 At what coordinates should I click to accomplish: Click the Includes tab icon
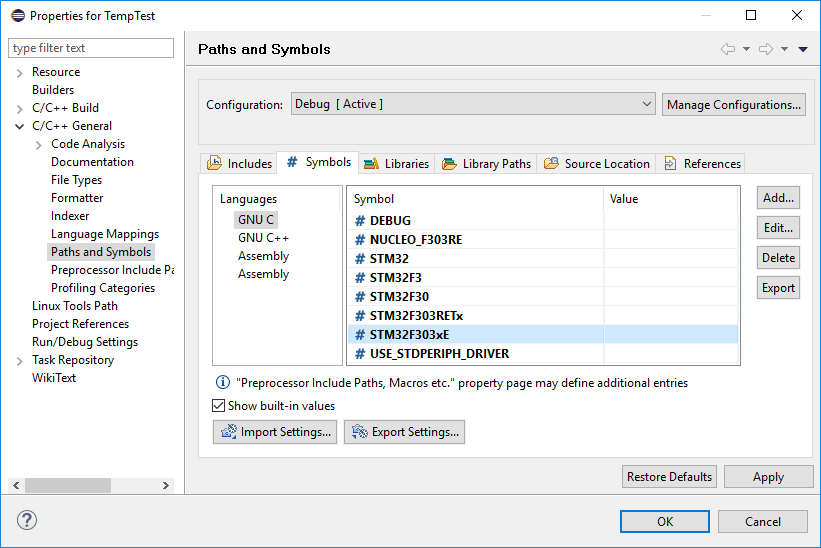215,164
